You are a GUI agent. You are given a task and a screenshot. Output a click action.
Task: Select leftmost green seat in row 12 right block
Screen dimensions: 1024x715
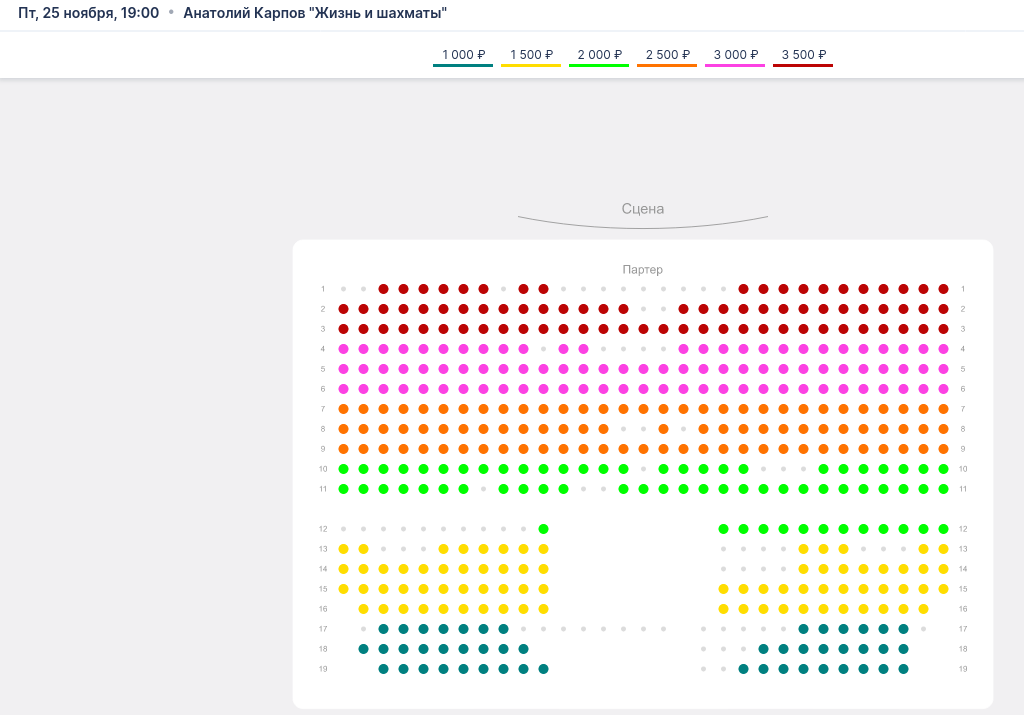click(x=723, y=529)
